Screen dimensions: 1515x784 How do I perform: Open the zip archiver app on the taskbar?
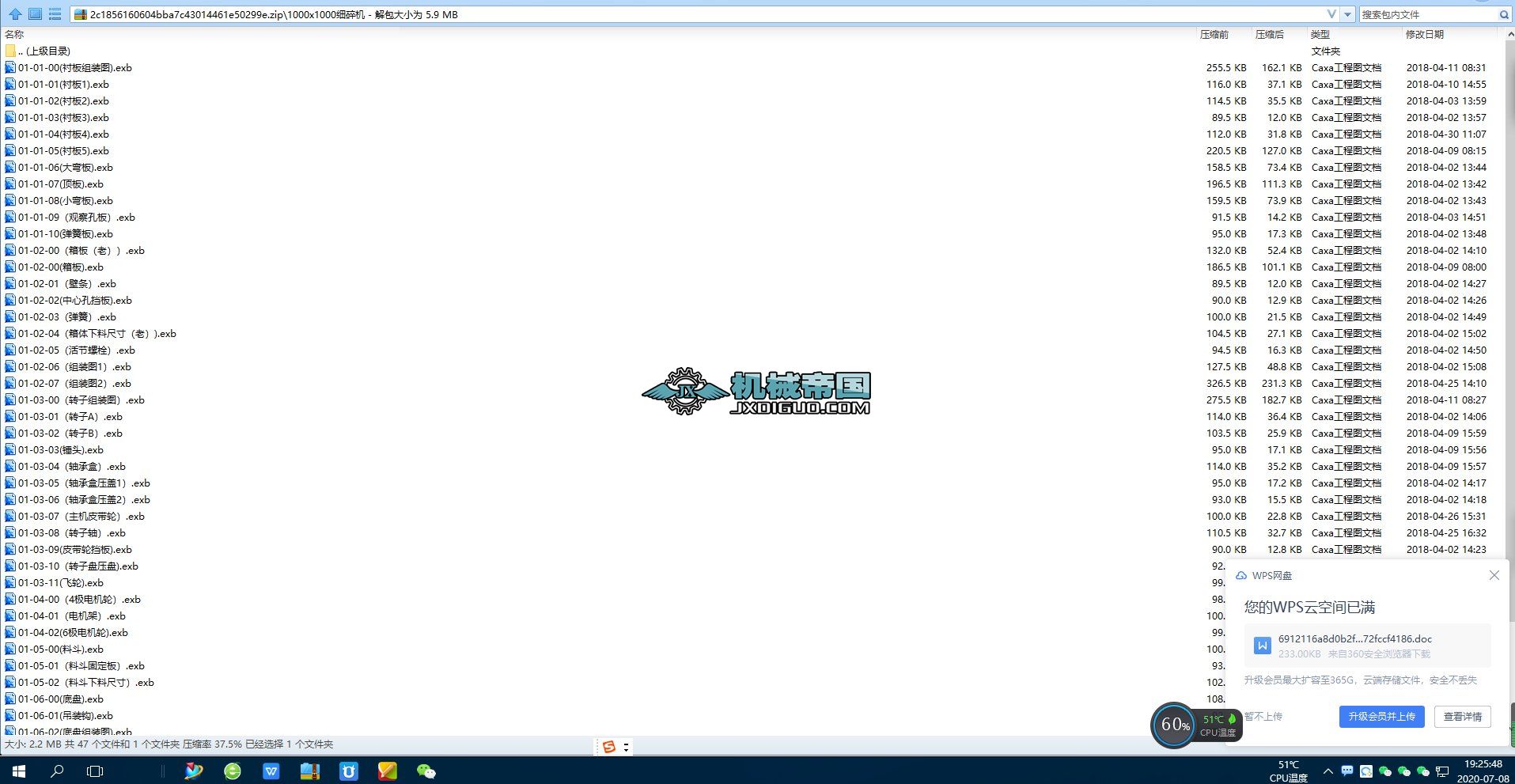click(310, 771)
